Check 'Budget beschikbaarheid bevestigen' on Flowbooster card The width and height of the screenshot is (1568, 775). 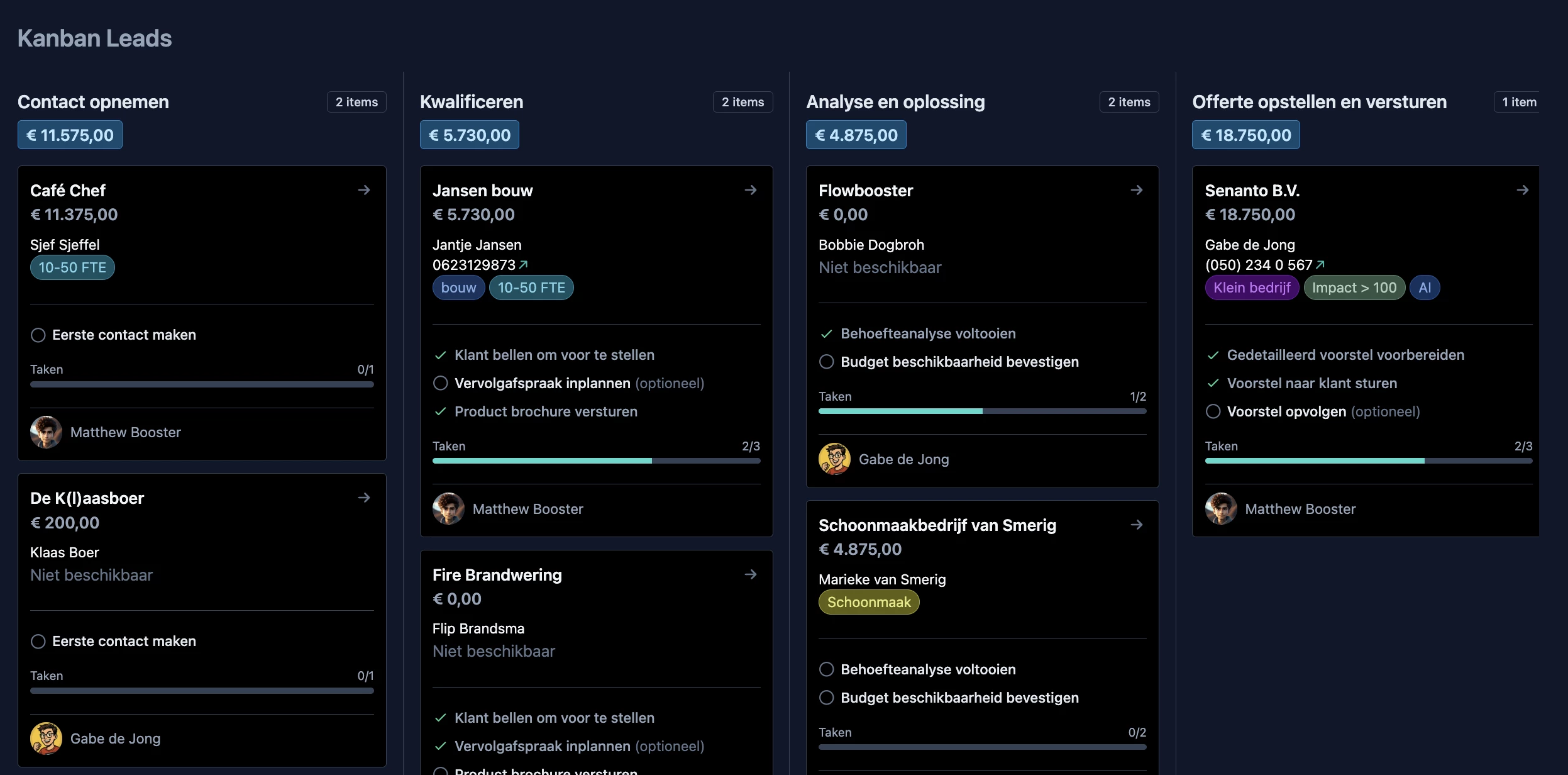point(827,362)
